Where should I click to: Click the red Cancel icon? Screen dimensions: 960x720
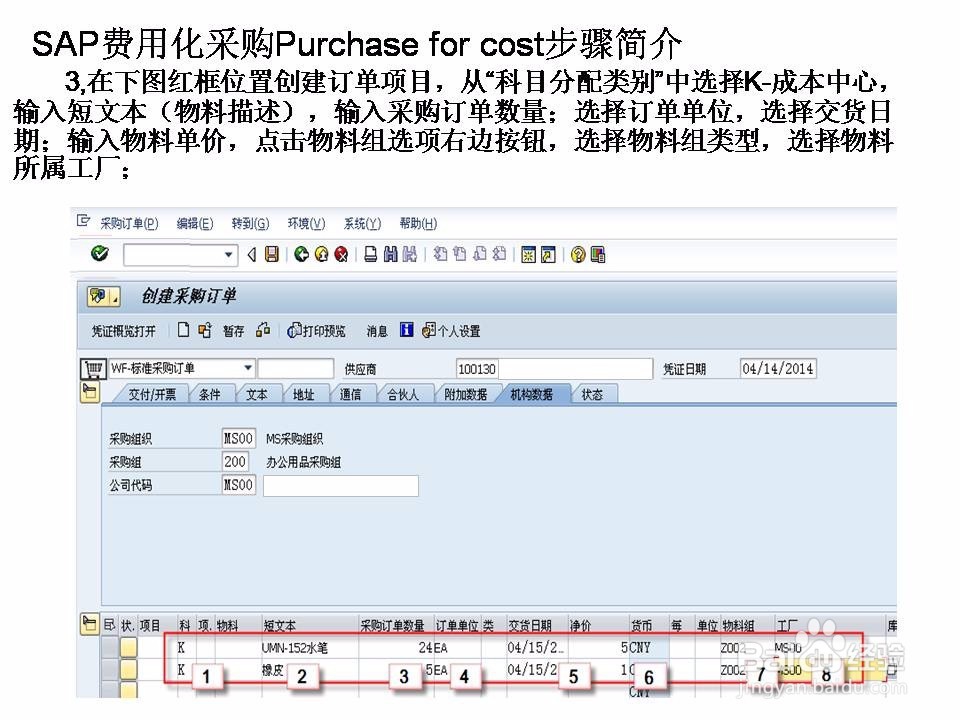tap(342, 255)
